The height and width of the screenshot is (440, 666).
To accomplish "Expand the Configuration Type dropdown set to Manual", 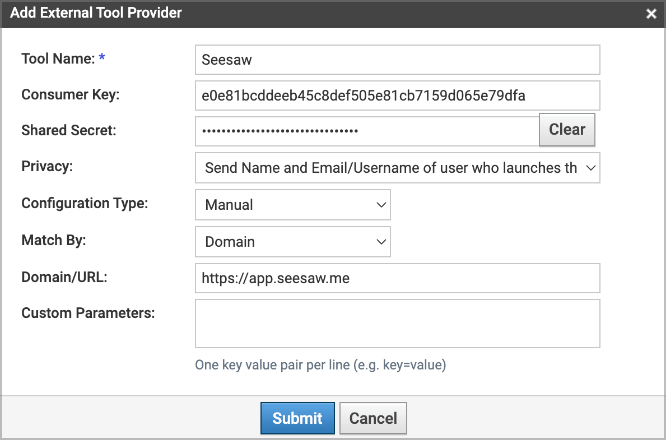I will pyautogui.click(x=292, y=205).
